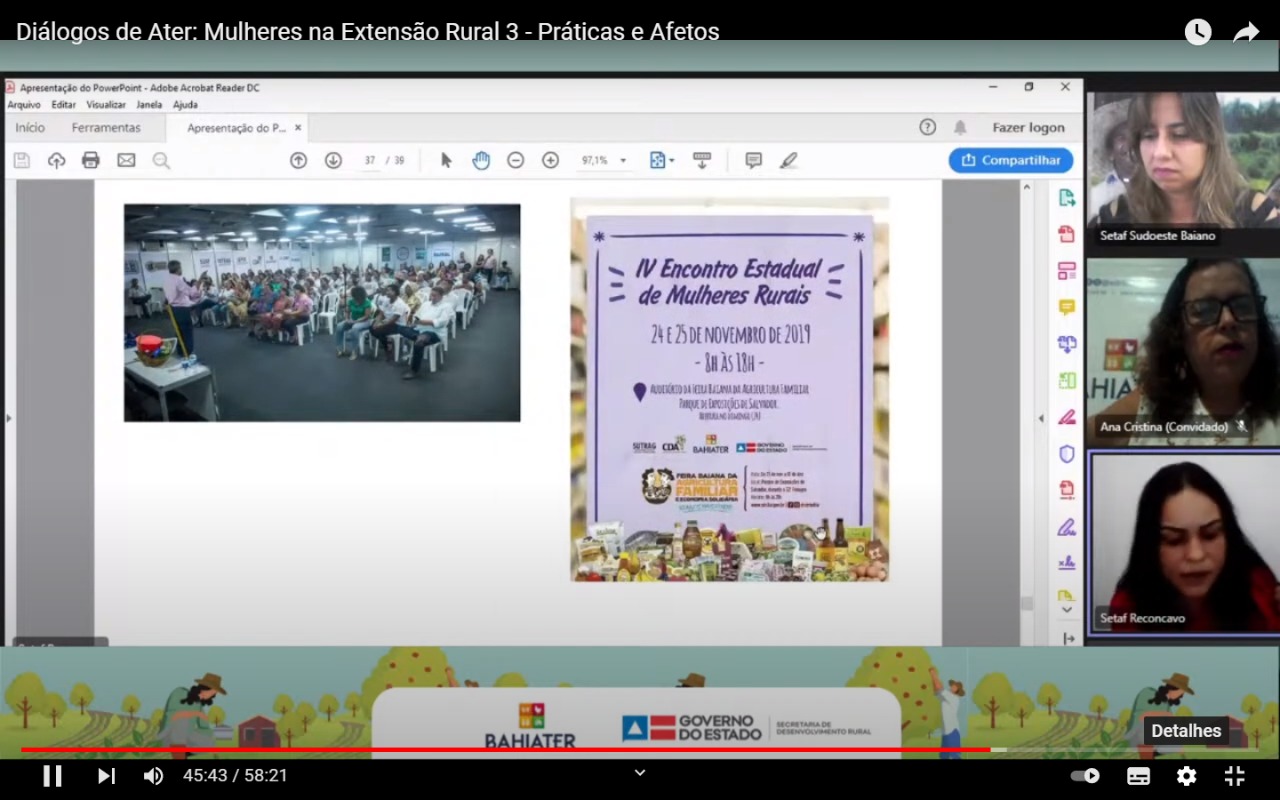Open video settings gear
The height and width of the screenshot is (800, 1280).
pos(1186,776)
